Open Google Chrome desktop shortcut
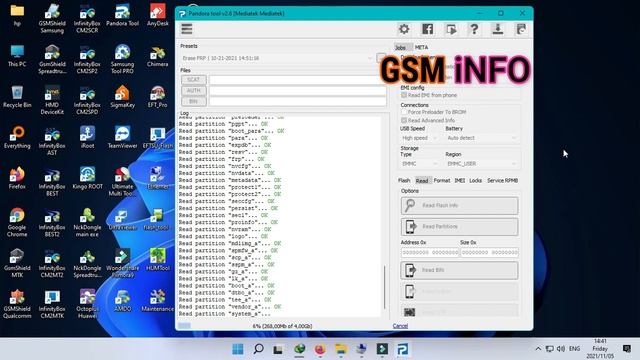Screen dimensions: 640x360 [x=17, y=222]
